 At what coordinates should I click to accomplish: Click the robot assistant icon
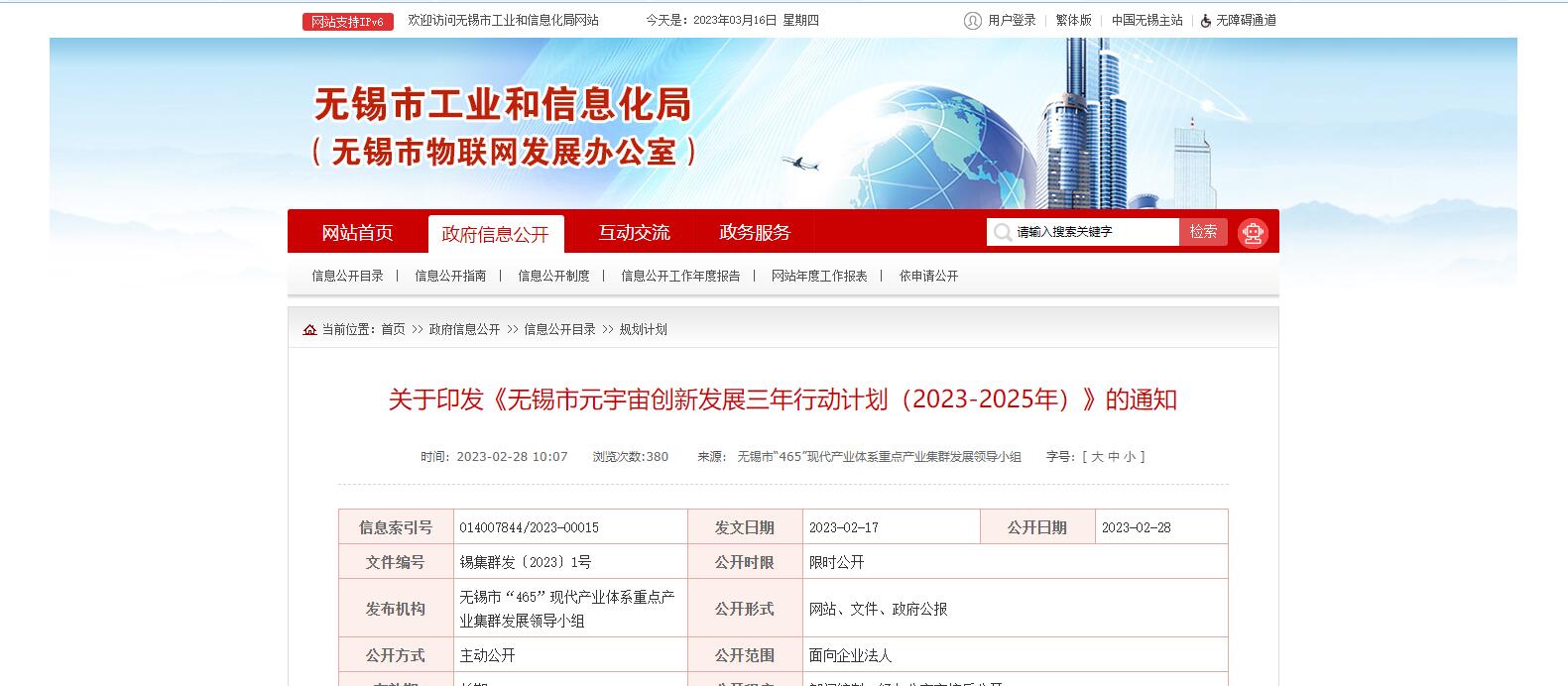1253,233
